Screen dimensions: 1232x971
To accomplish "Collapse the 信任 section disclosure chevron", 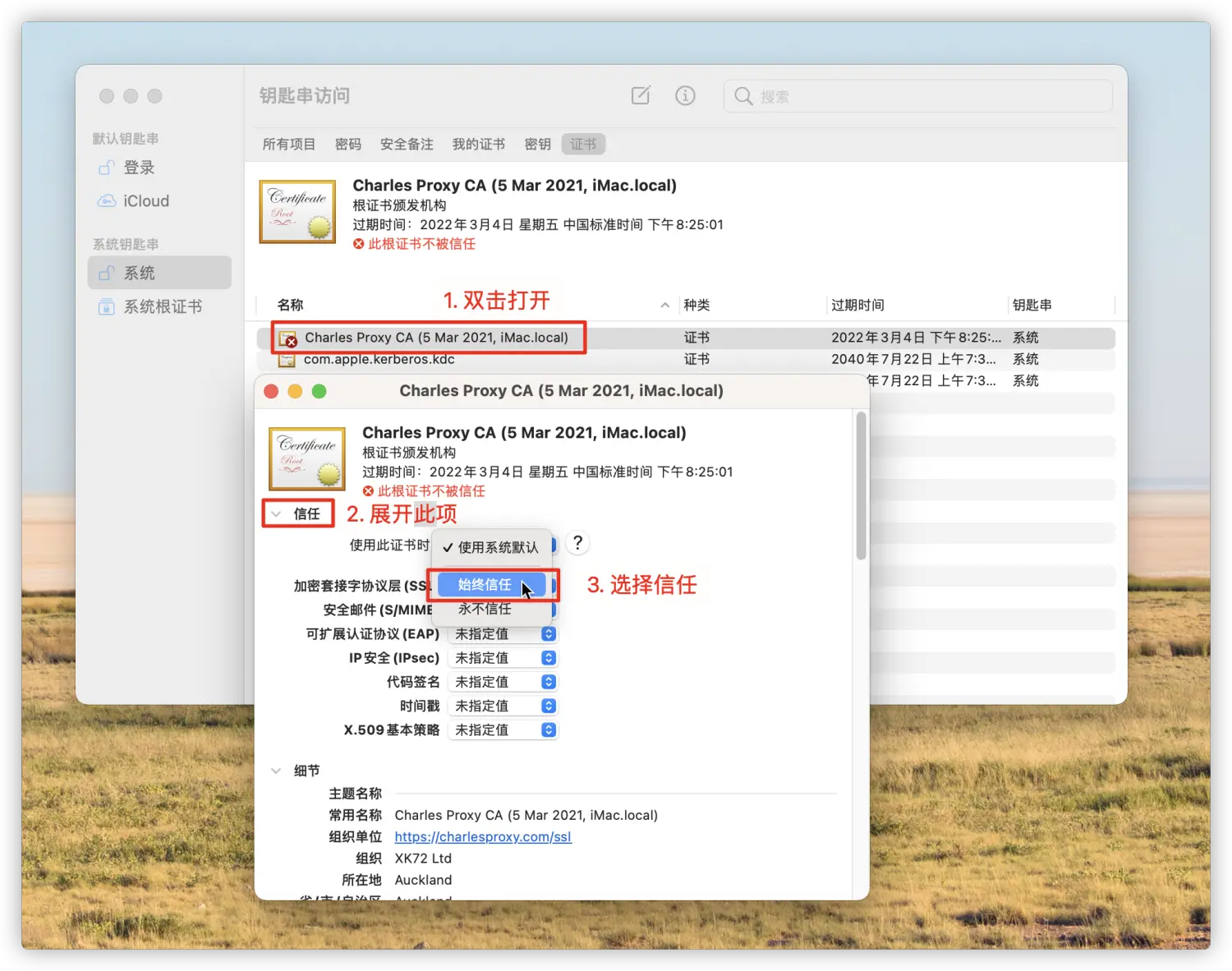I will (276, 514).
